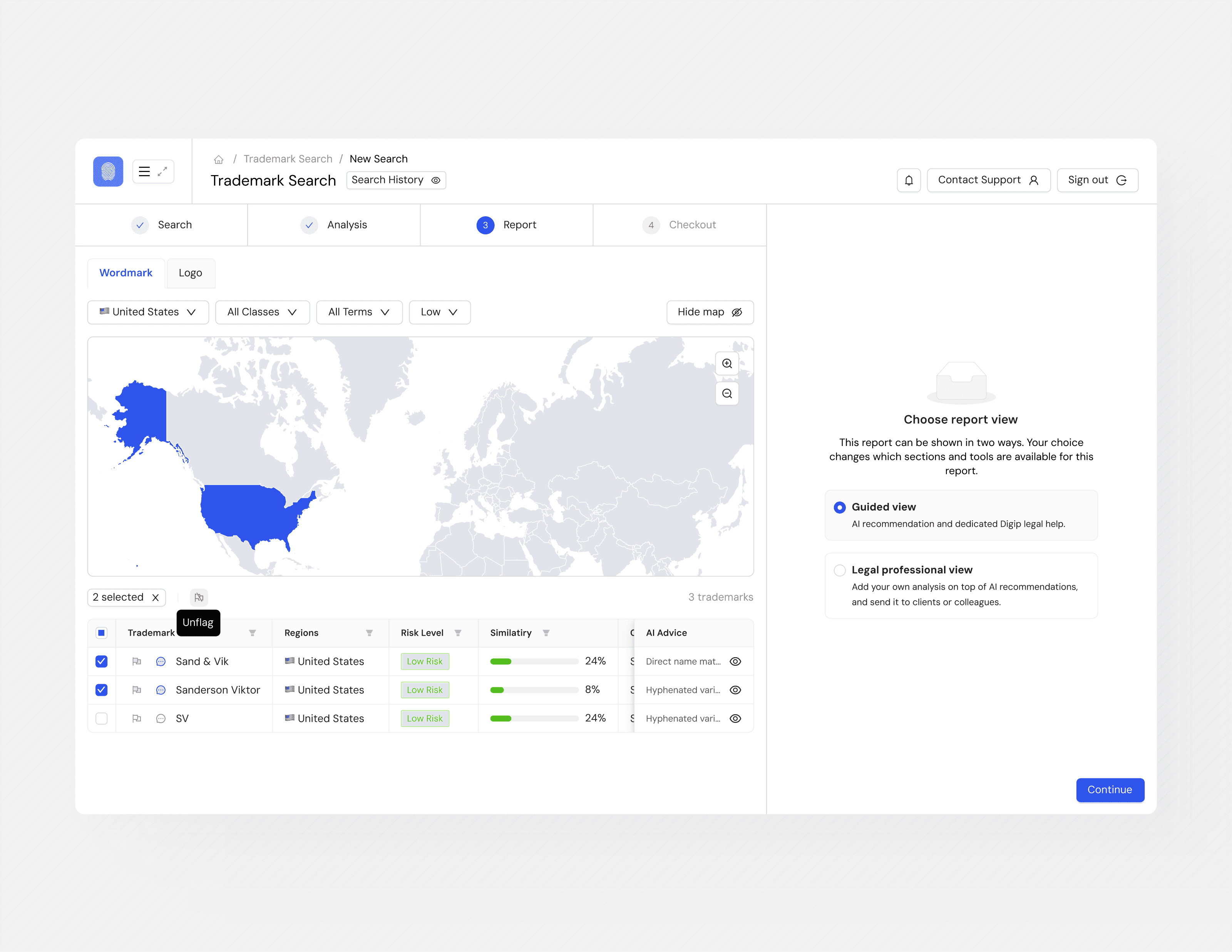Open the United States region dropdown
The image size is (1232, 952).
click(x=148, y=312)
